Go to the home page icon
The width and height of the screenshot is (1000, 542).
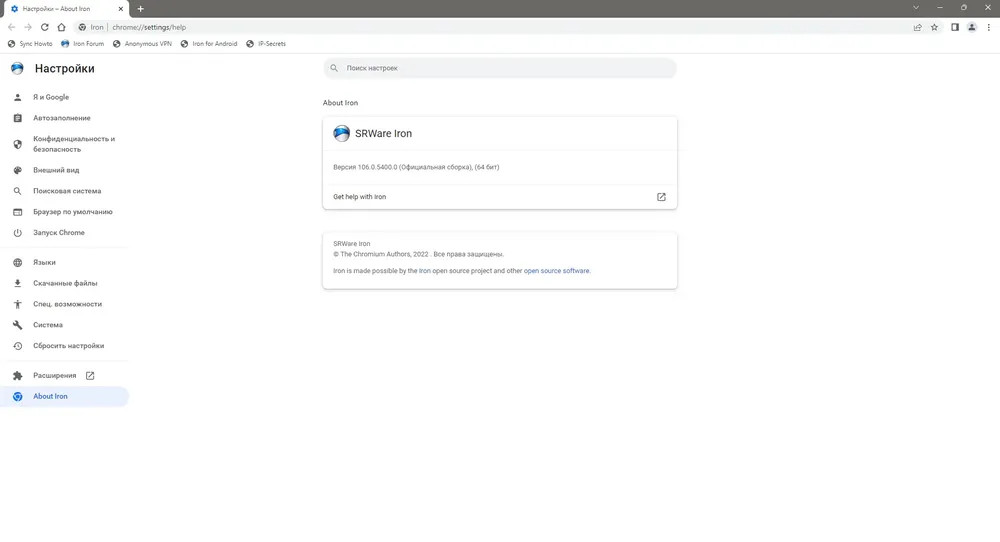click(x=61, y=27)
